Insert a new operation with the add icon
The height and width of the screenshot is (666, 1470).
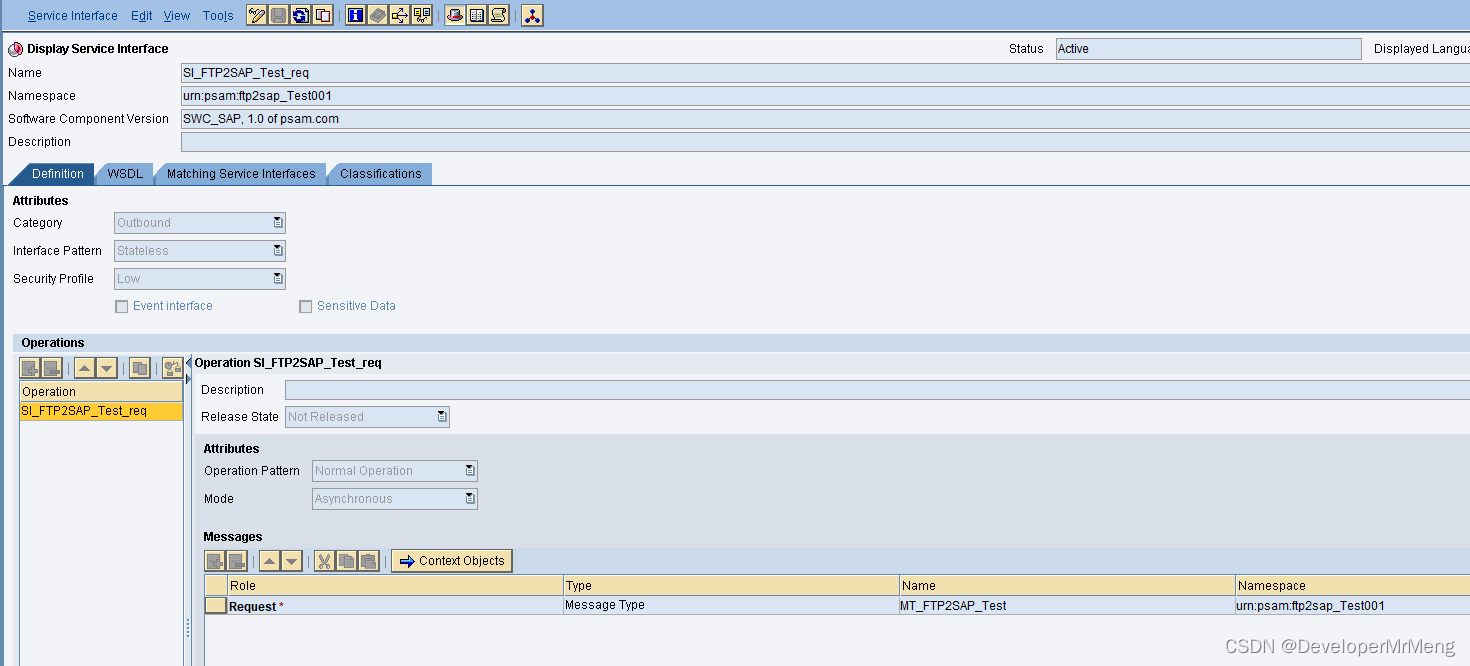(x=29, y=367)
